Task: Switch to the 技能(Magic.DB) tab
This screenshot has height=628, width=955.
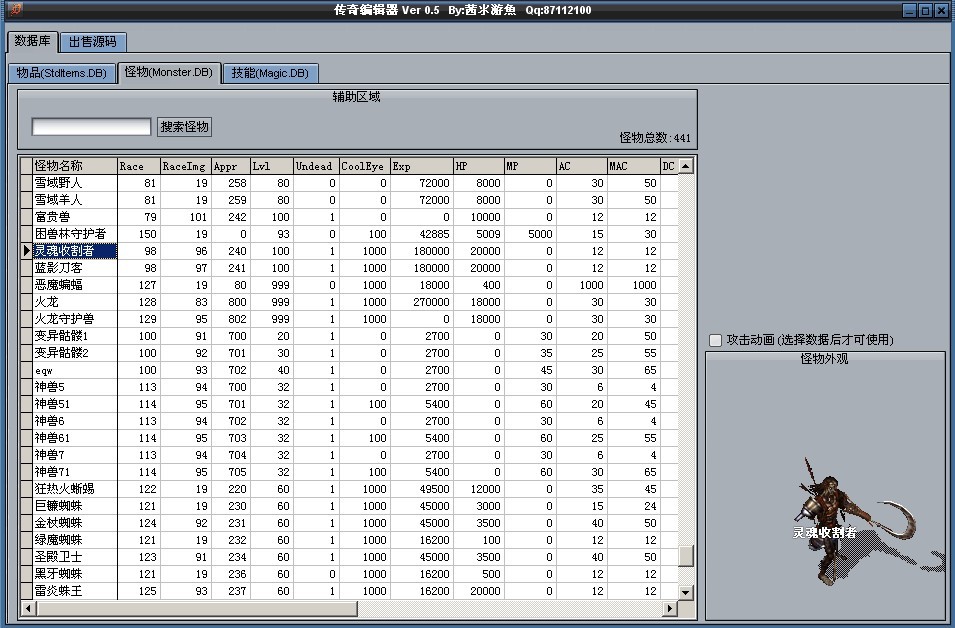Action: click(x=269, y=72)
